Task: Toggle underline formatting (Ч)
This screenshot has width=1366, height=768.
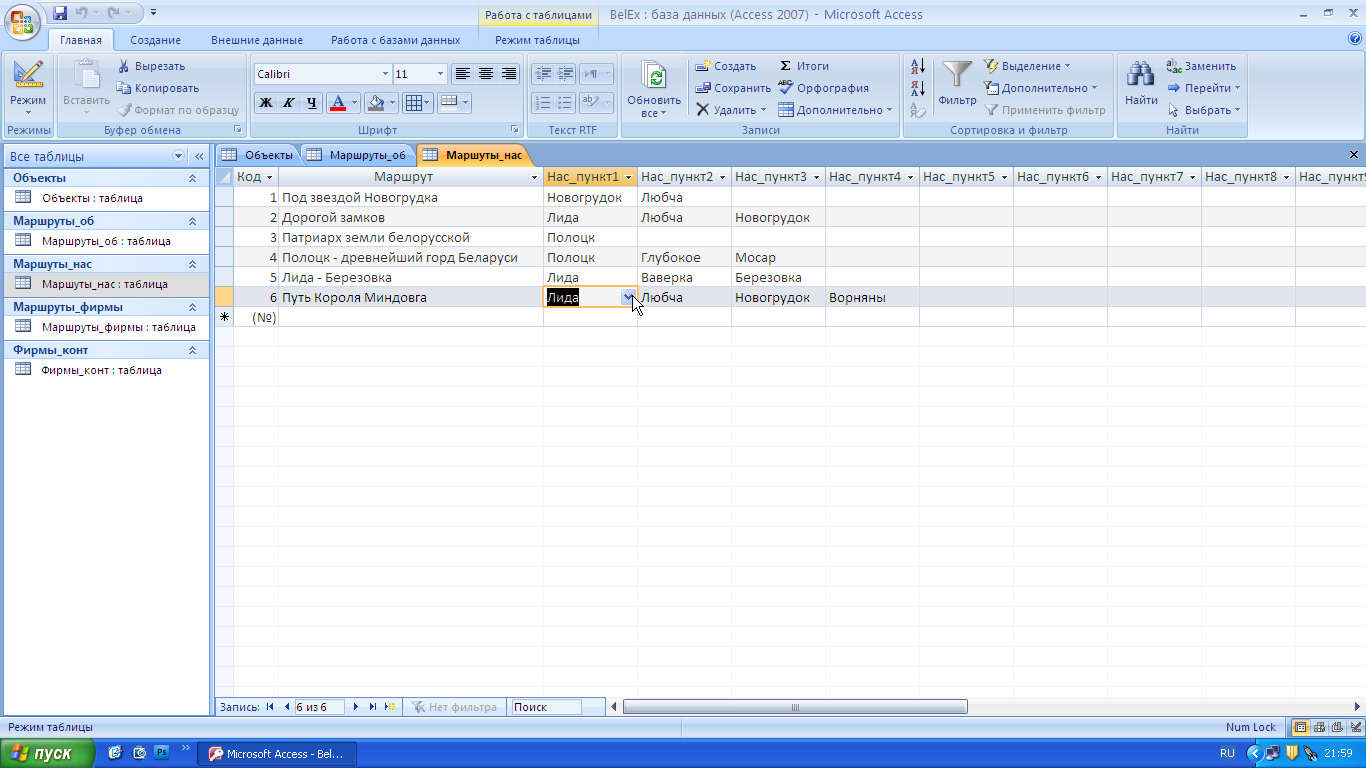Action: [x=312, y=102]
